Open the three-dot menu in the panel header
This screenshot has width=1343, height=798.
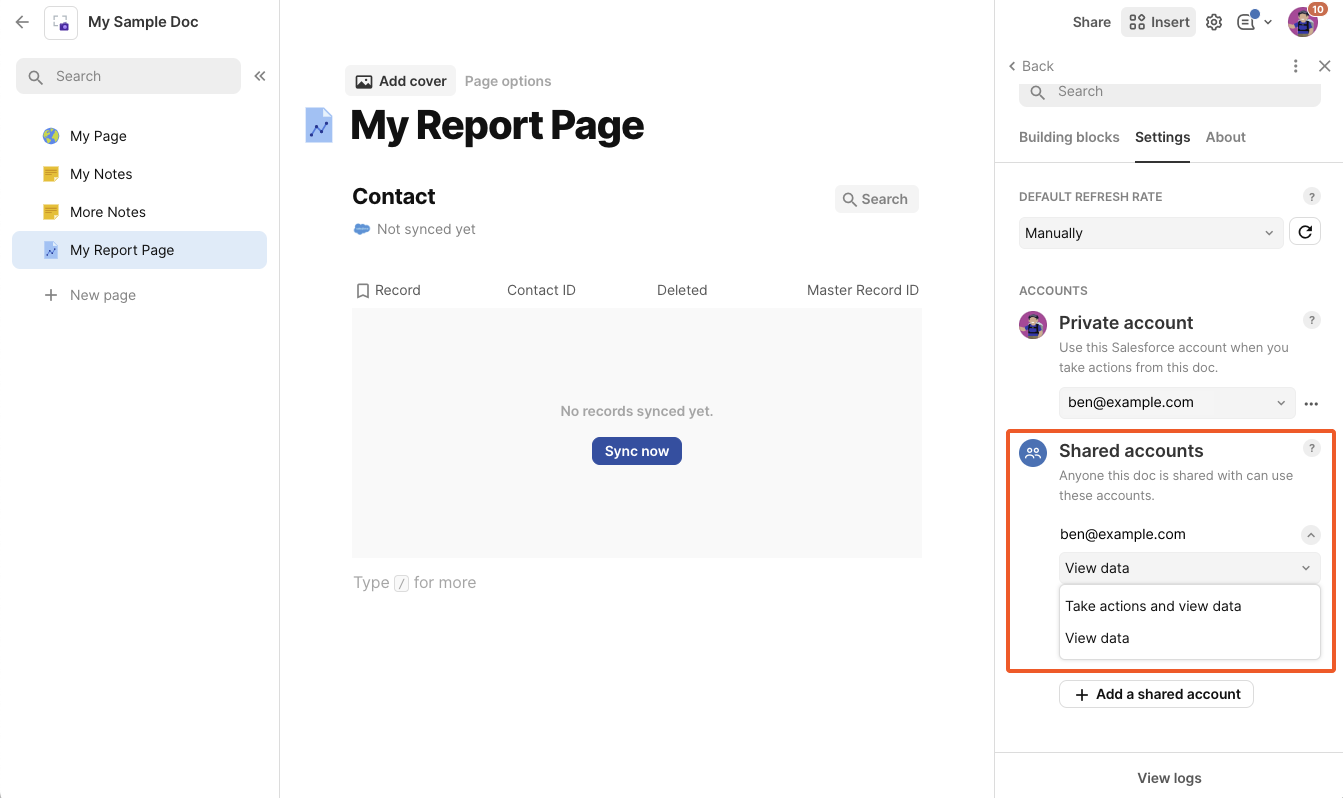pos(1296,66)
